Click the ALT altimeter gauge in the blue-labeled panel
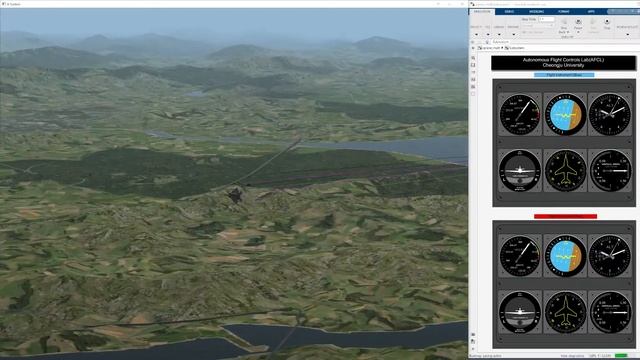 coord(610,115)
